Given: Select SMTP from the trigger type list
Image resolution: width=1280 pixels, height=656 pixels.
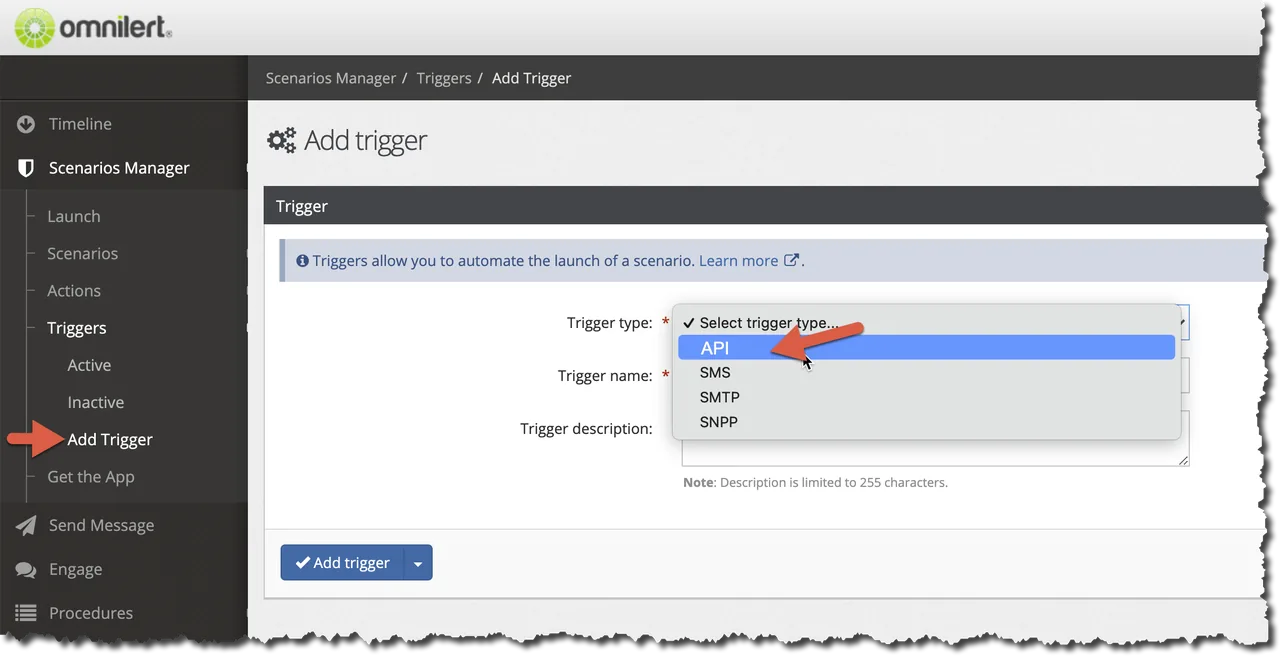Looking at the screenshot, I should (926, 397).
